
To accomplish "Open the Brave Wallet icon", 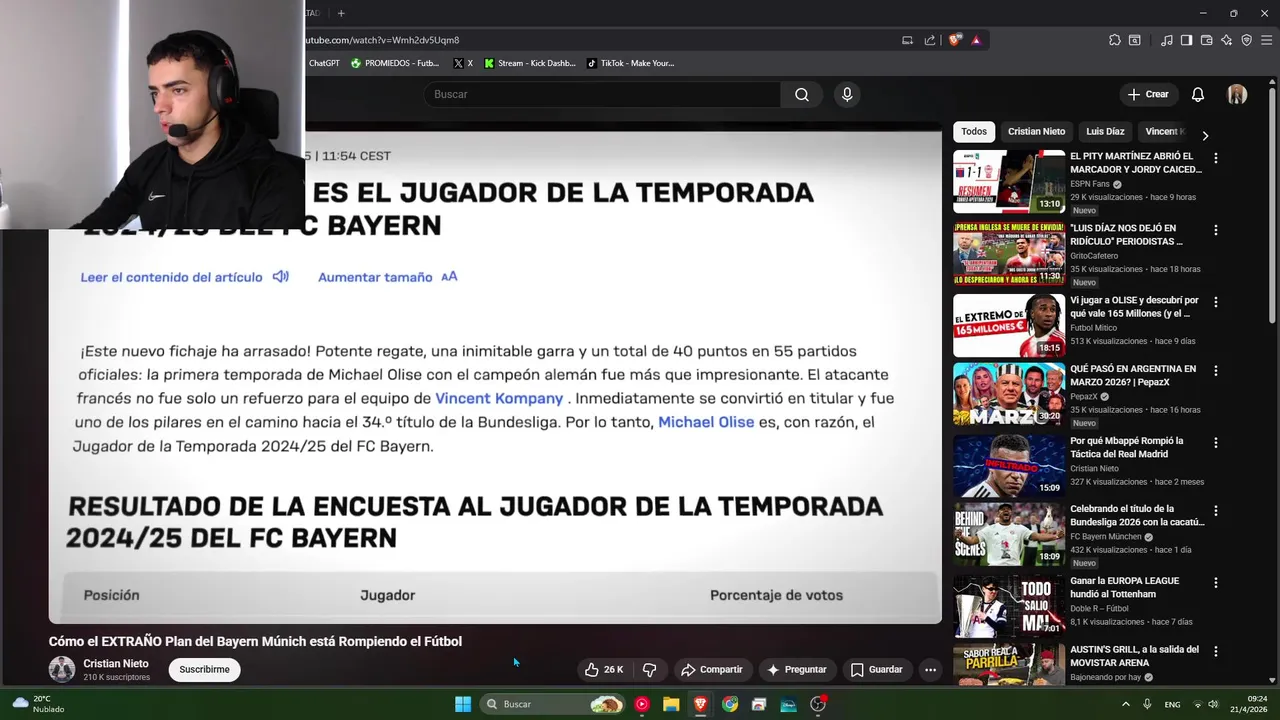I will click(1207, 40).
